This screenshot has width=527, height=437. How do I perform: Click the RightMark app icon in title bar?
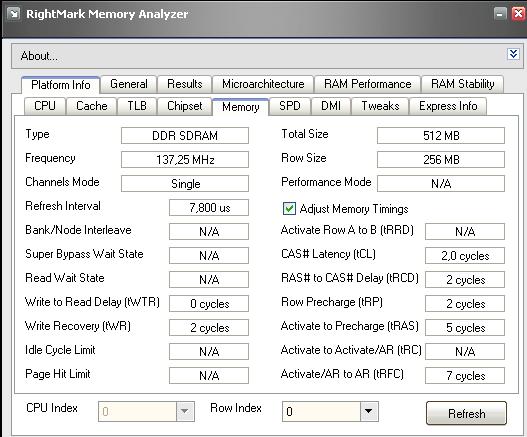pos(13,14)
